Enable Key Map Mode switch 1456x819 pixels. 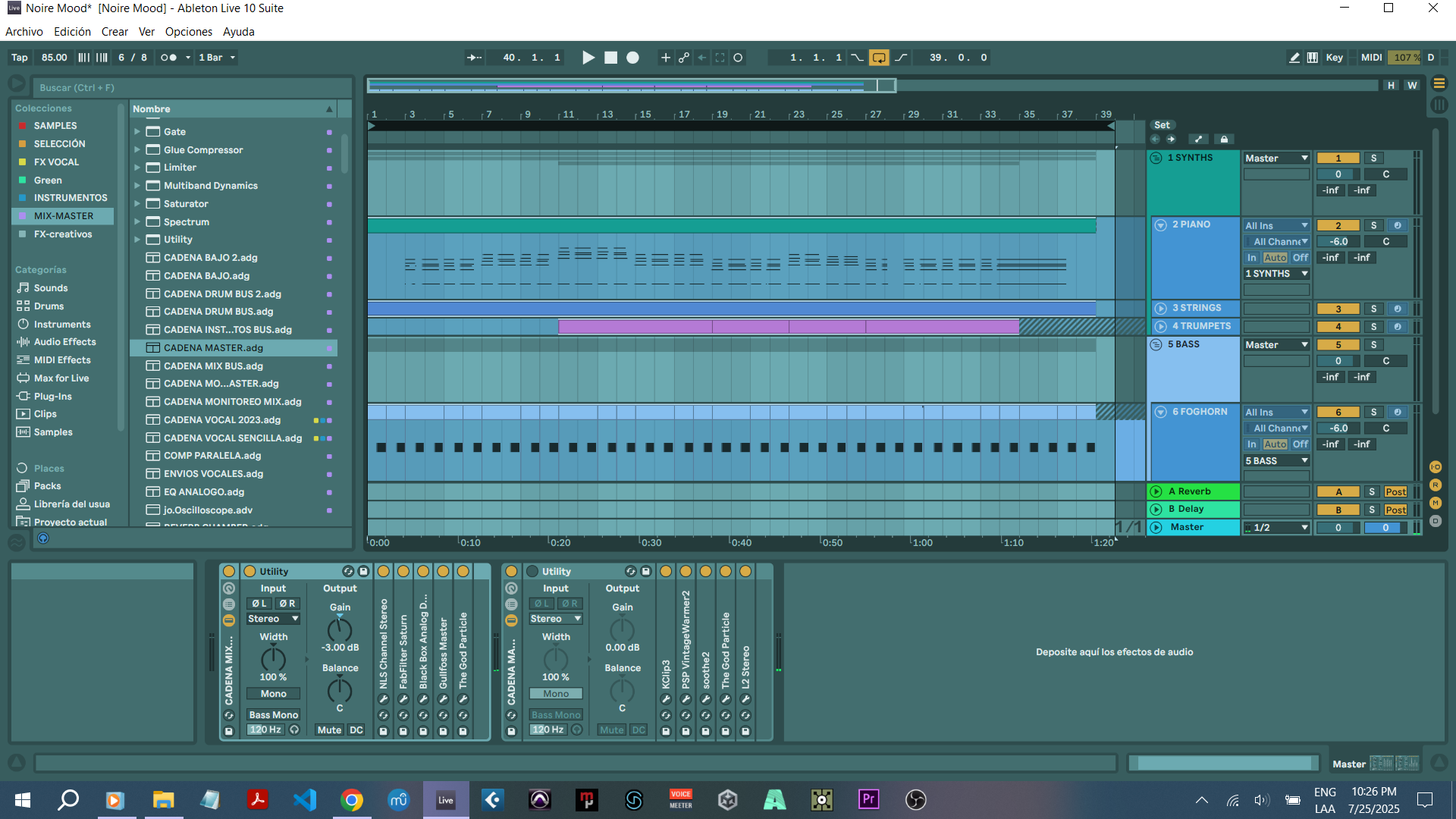(1334, 58)
